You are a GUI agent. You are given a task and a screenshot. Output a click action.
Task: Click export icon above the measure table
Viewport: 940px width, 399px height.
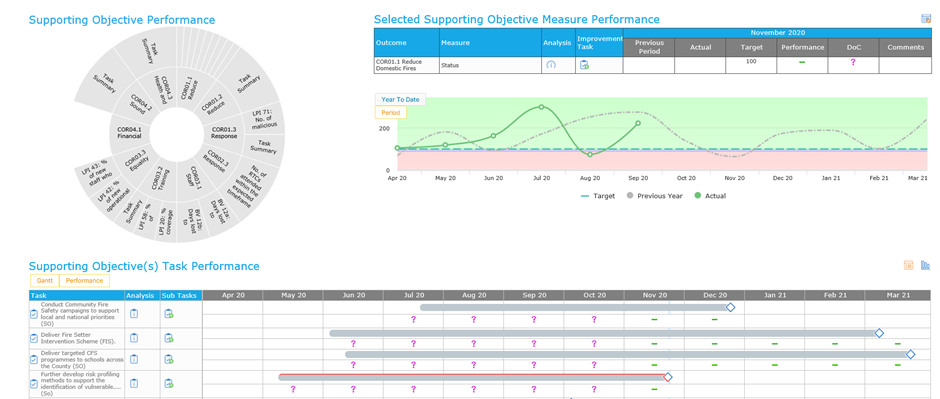[926, 19]
